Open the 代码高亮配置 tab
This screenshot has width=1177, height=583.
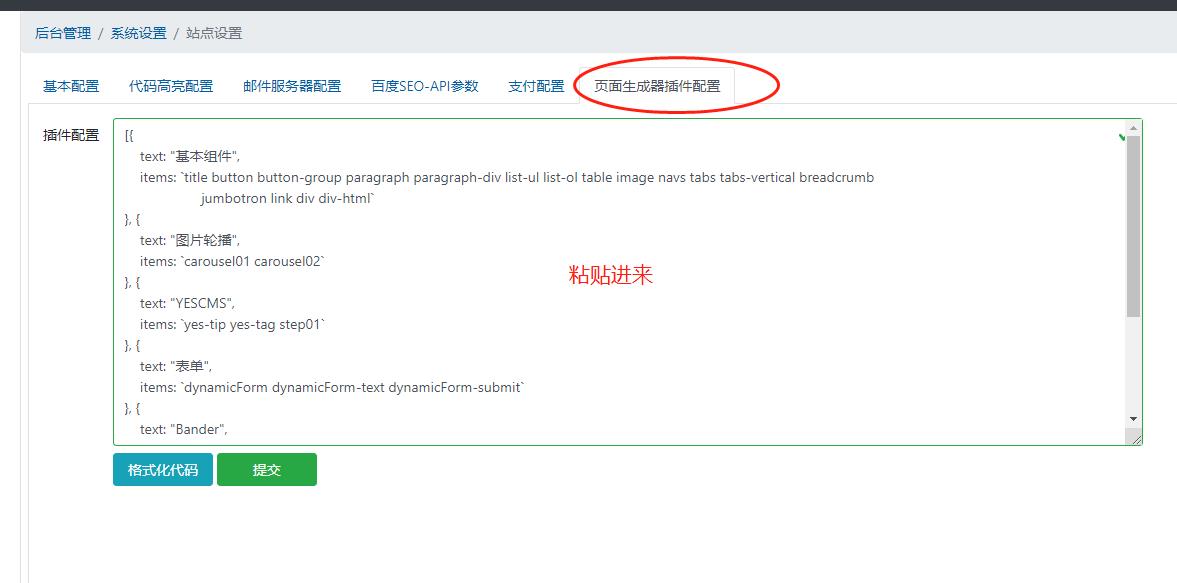point(168,86)
